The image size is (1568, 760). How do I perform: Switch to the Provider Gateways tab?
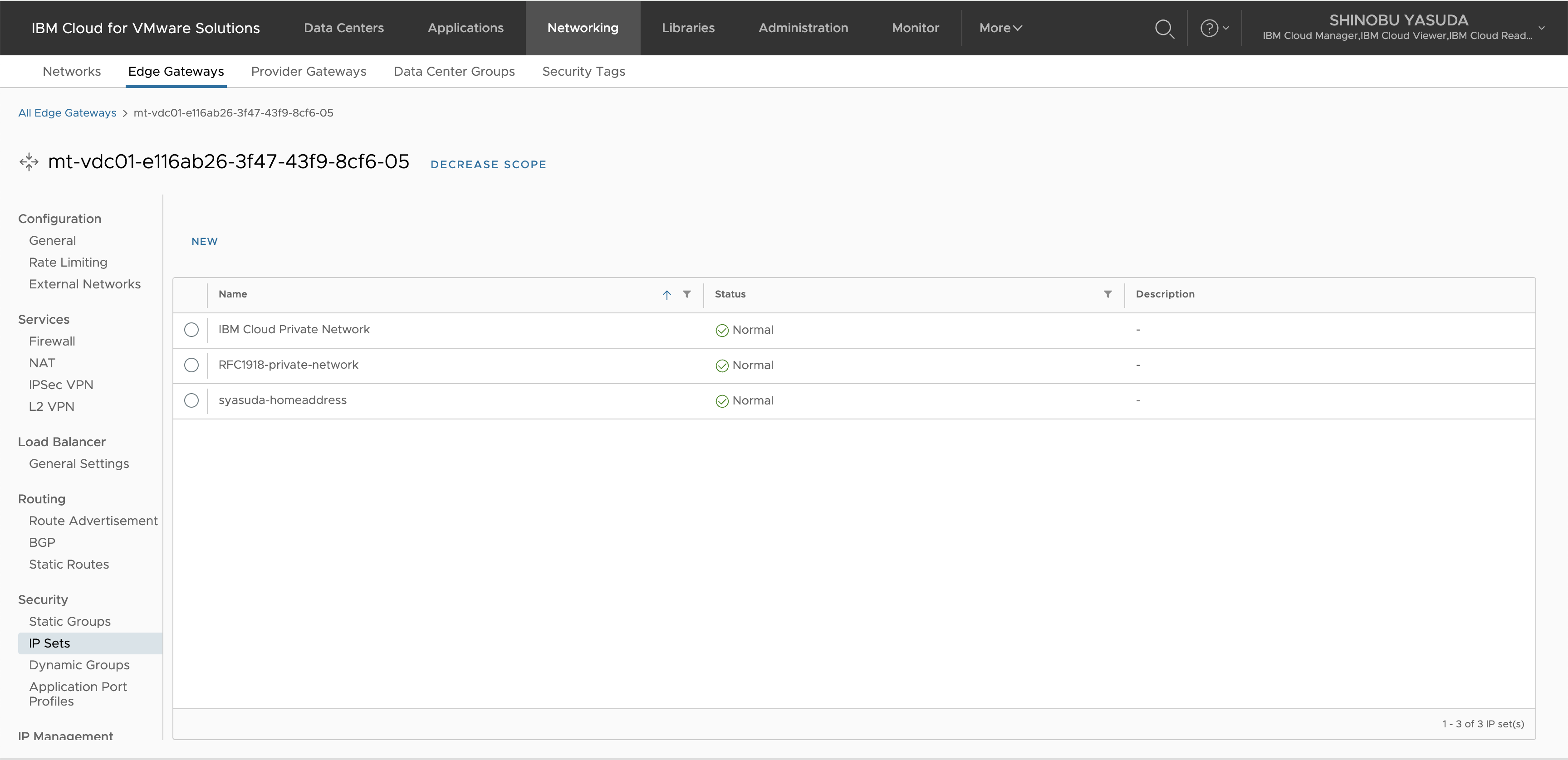tap(309, 72)
